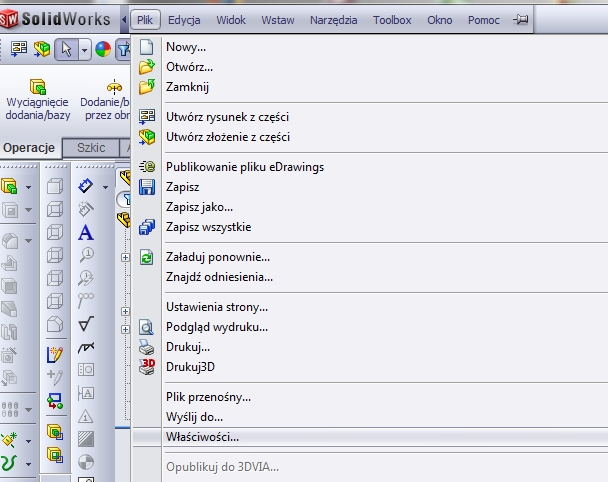
Task: Pin the menu bar with pushpin icon
Action: [x=520, y=20]
